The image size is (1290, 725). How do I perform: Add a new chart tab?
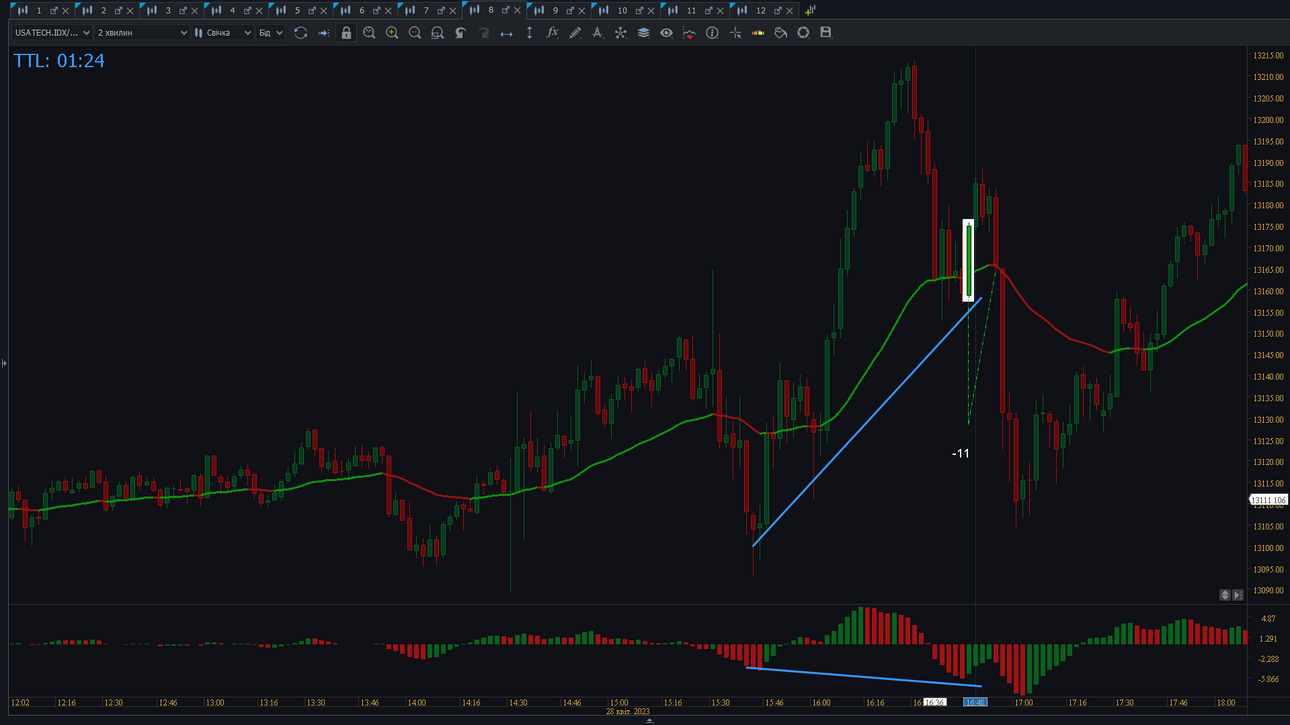click(810, 10)
